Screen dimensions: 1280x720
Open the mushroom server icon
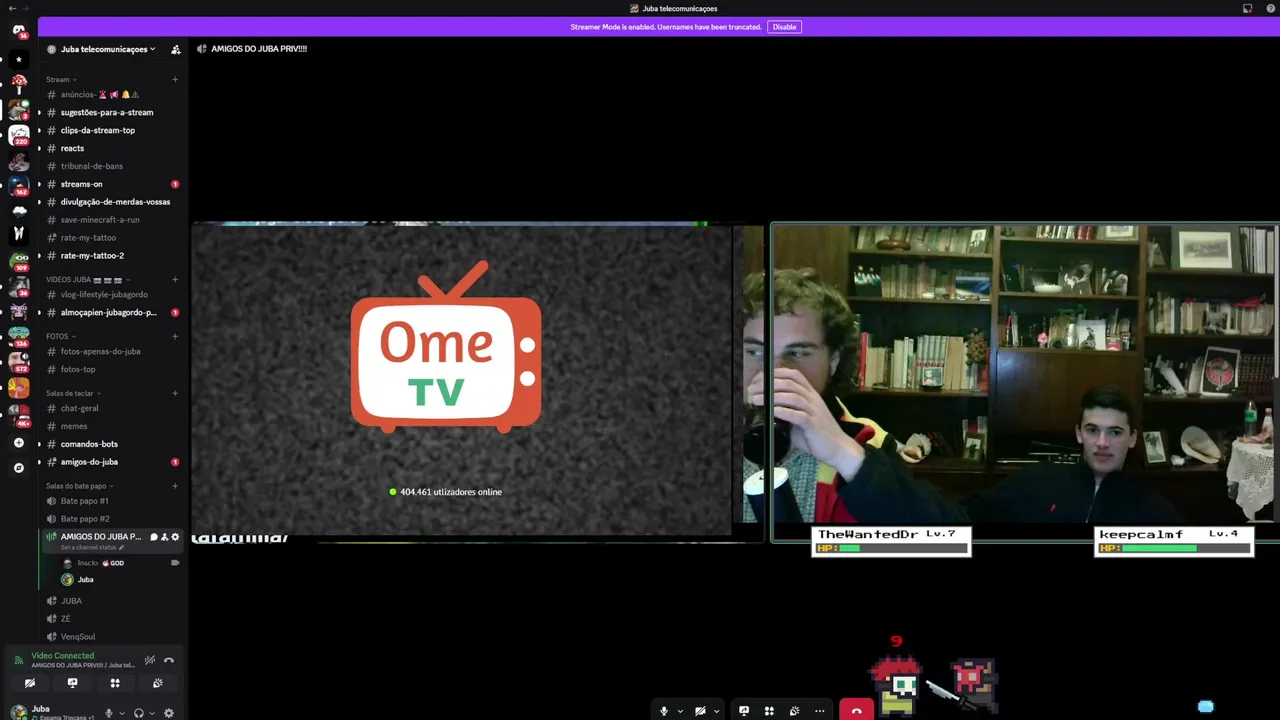click(19, 82)
